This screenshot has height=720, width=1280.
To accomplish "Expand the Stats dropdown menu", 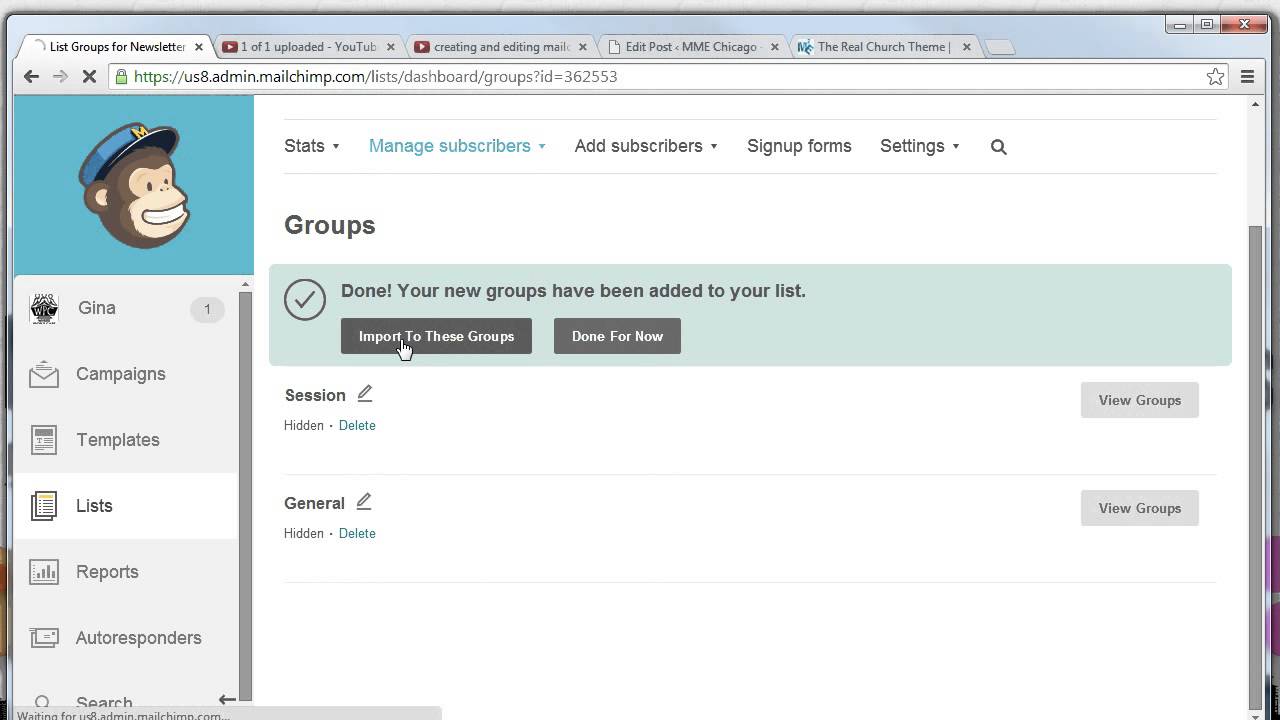I will [312, 146].
